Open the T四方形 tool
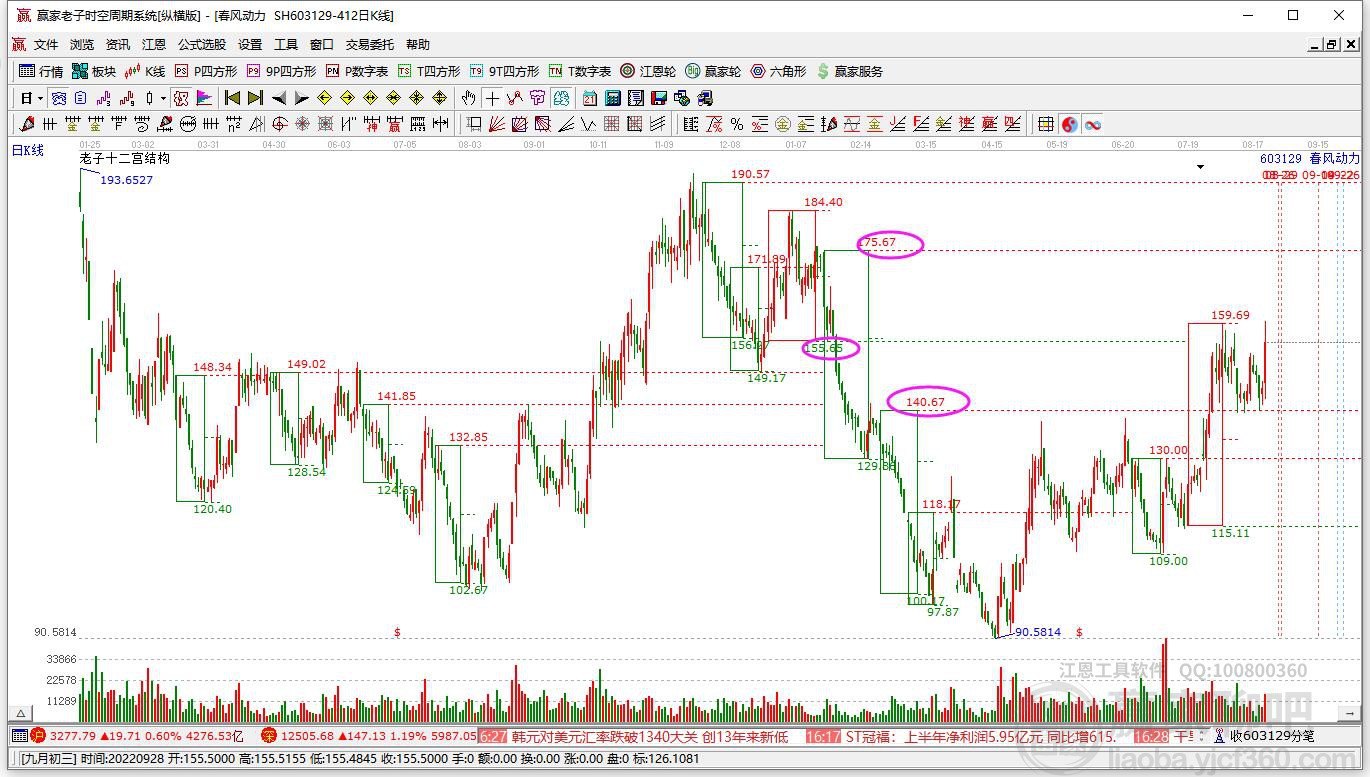The image size is (1370, 777). (429, 71)
